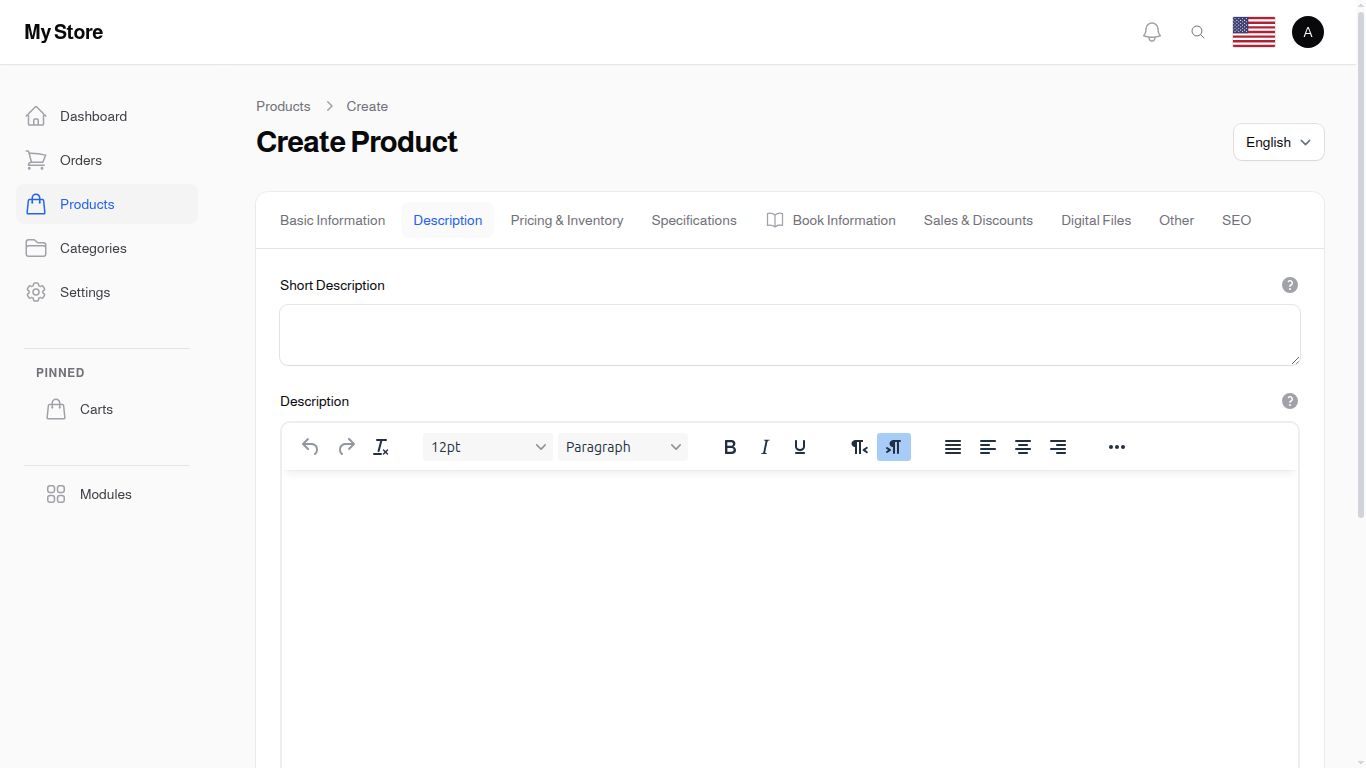Clear formatting using the editor toolbar
The image size is (1366, 768).
point(381,447)
